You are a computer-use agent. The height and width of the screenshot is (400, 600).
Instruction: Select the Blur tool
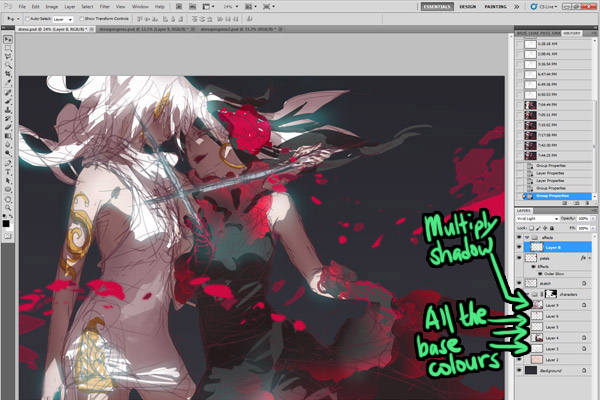tap(8, 144)
